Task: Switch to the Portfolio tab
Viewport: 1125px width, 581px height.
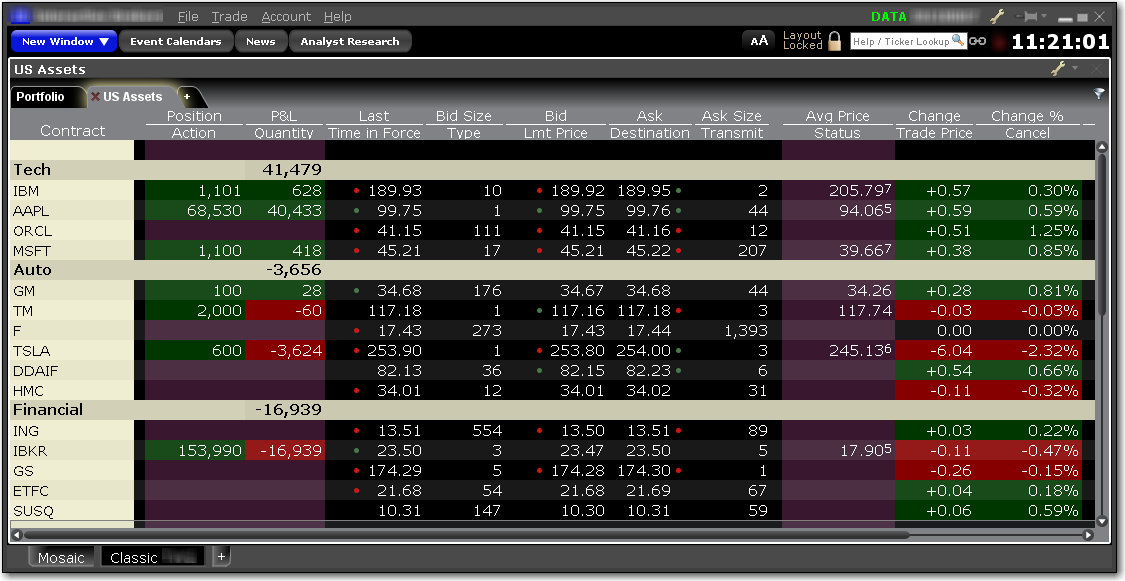Action: (41, 97)
